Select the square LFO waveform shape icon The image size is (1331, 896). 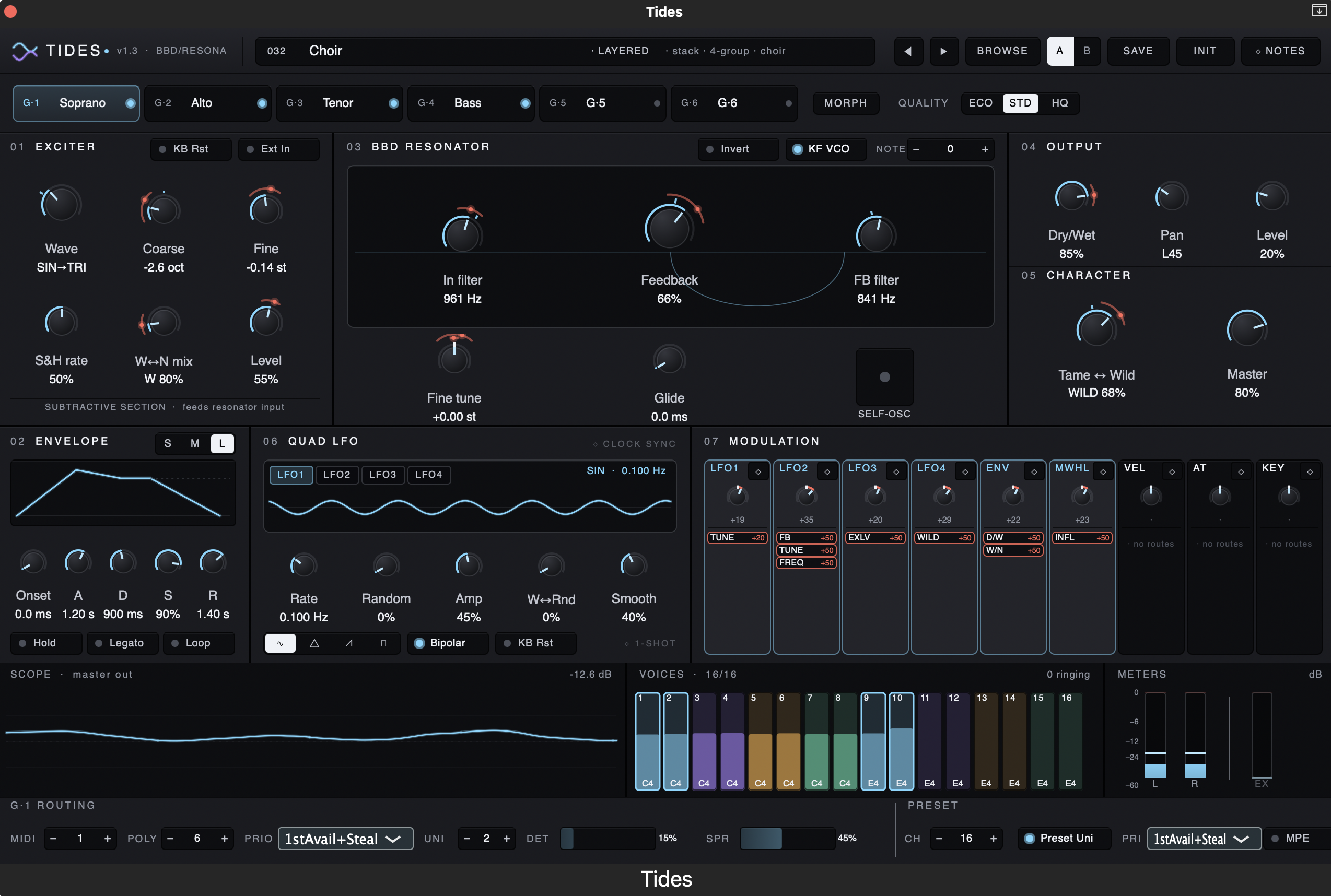383,643
